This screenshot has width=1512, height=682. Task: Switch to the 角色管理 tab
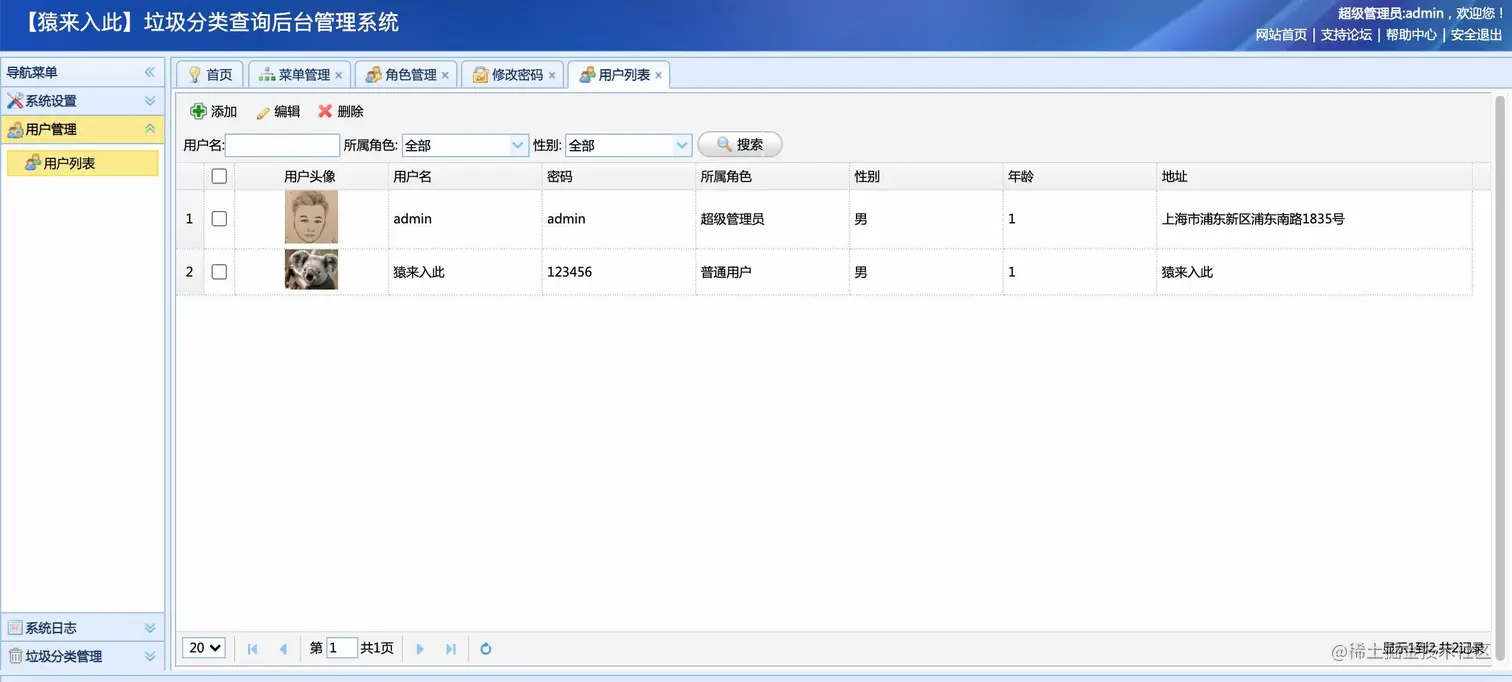click(403, 74)
